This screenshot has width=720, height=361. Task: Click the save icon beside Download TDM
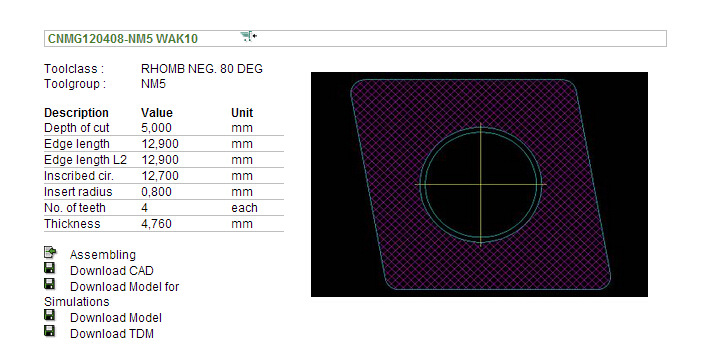[x=50, y=331]
